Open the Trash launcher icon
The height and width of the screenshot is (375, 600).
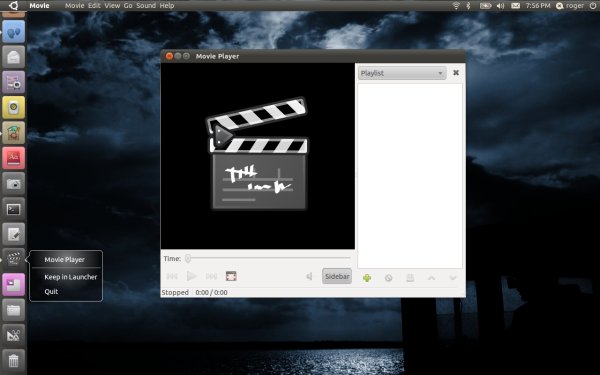[x=14, y=360]
